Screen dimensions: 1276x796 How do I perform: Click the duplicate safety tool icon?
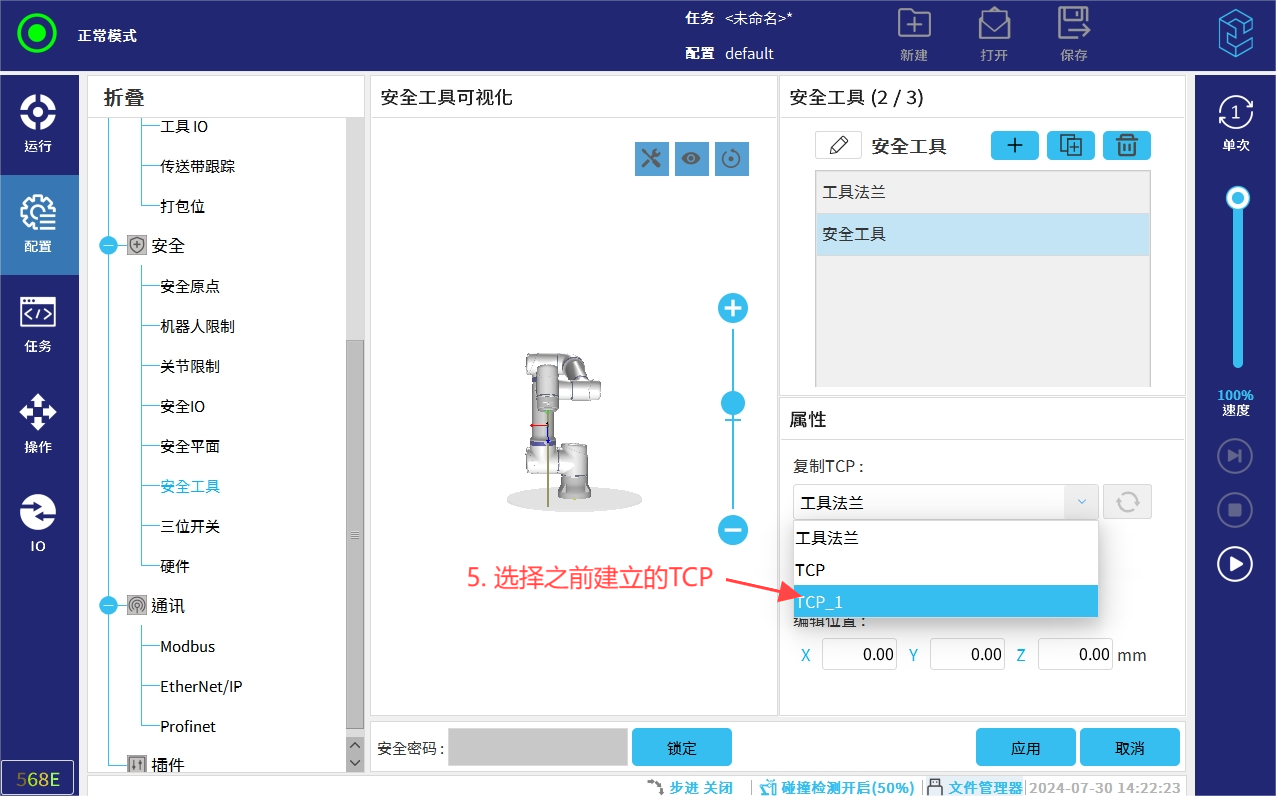(1070, 146)
